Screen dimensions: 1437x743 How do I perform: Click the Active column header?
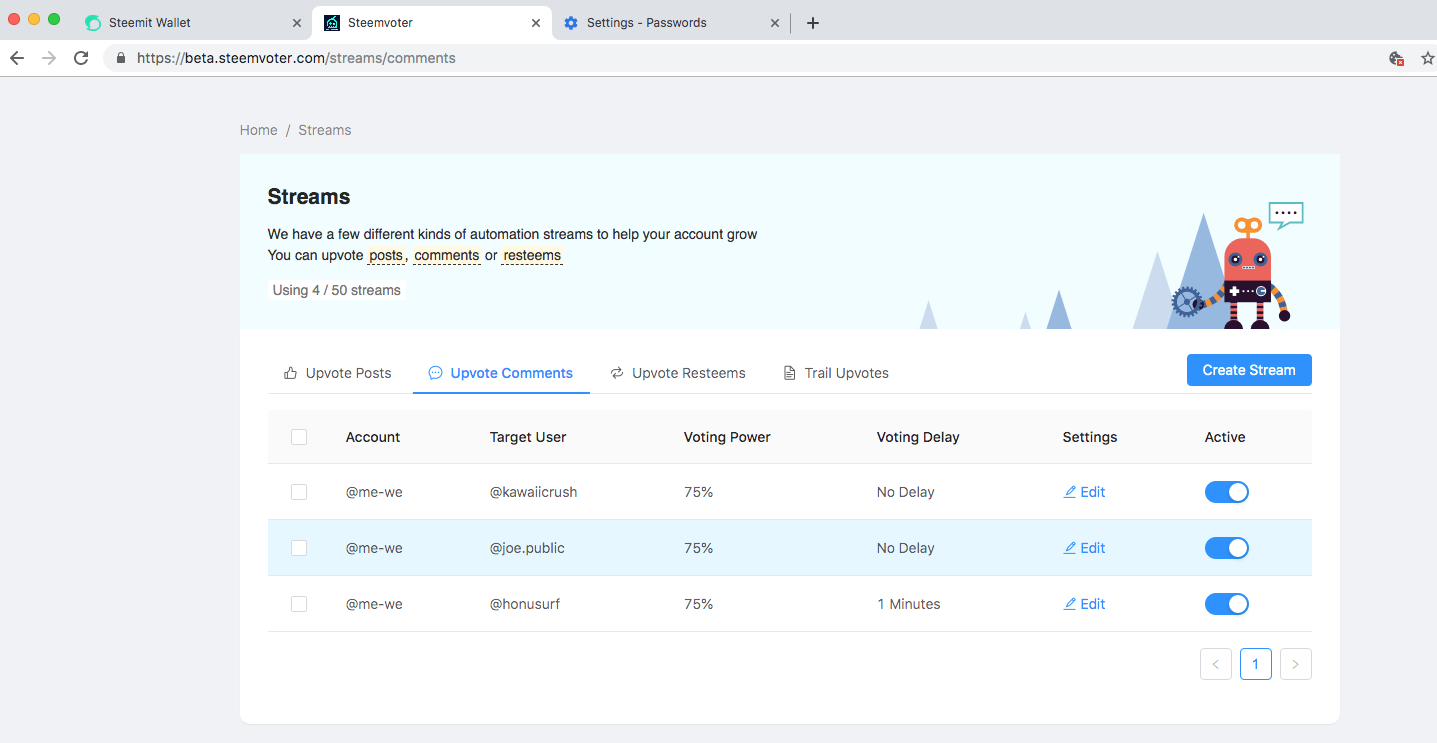[1225, 437]
